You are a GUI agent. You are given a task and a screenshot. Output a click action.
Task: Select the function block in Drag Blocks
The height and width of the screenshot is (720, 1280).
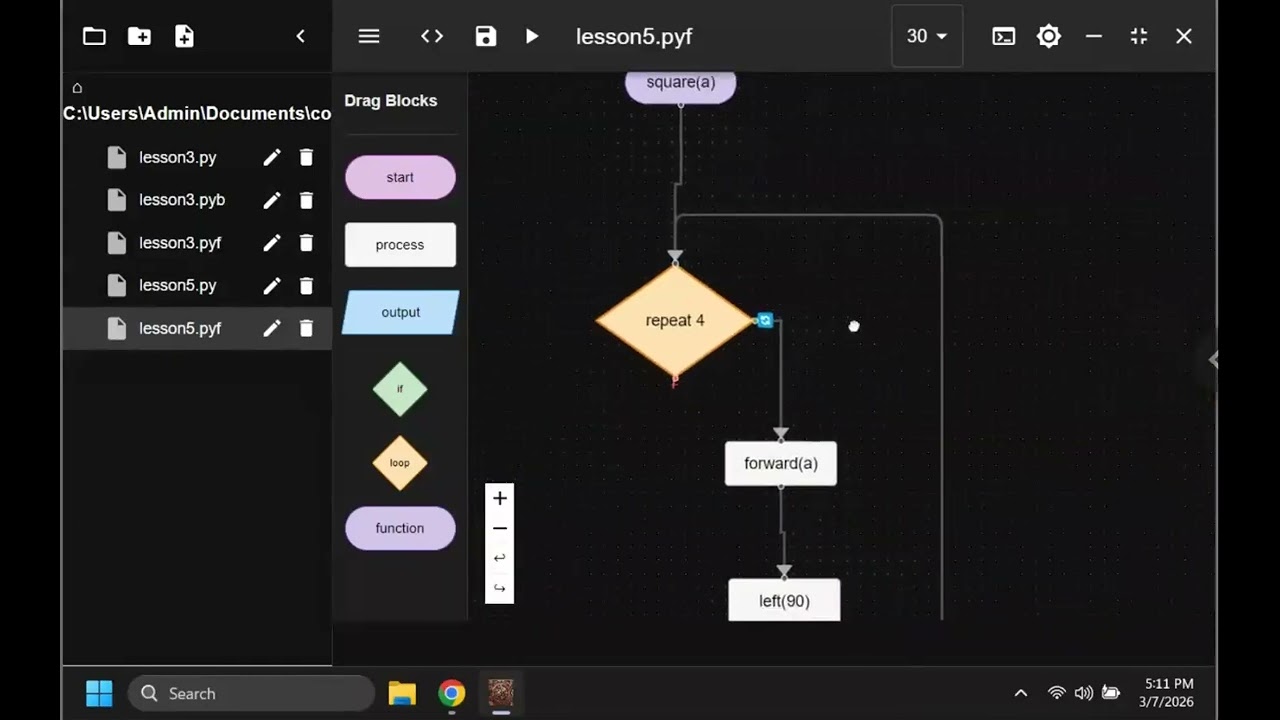400,528
